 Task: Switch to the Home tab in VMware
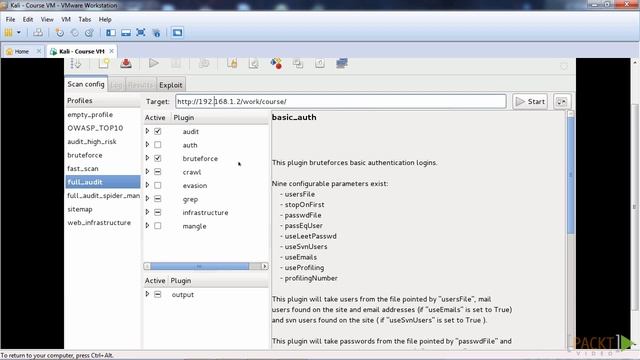[x=21, y=51]
